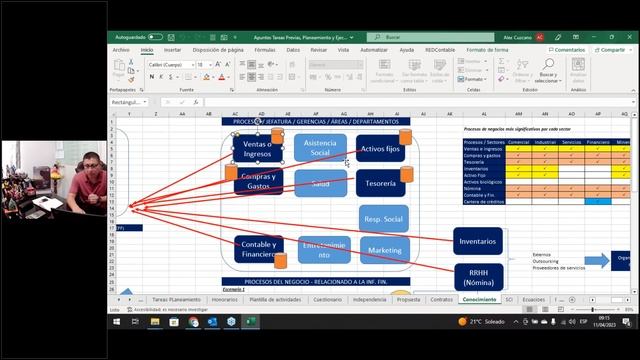The width and height of the screenshot is (640, 360).
Task: Open File Explorer from the taskbar
Action: tap(155, 322)
